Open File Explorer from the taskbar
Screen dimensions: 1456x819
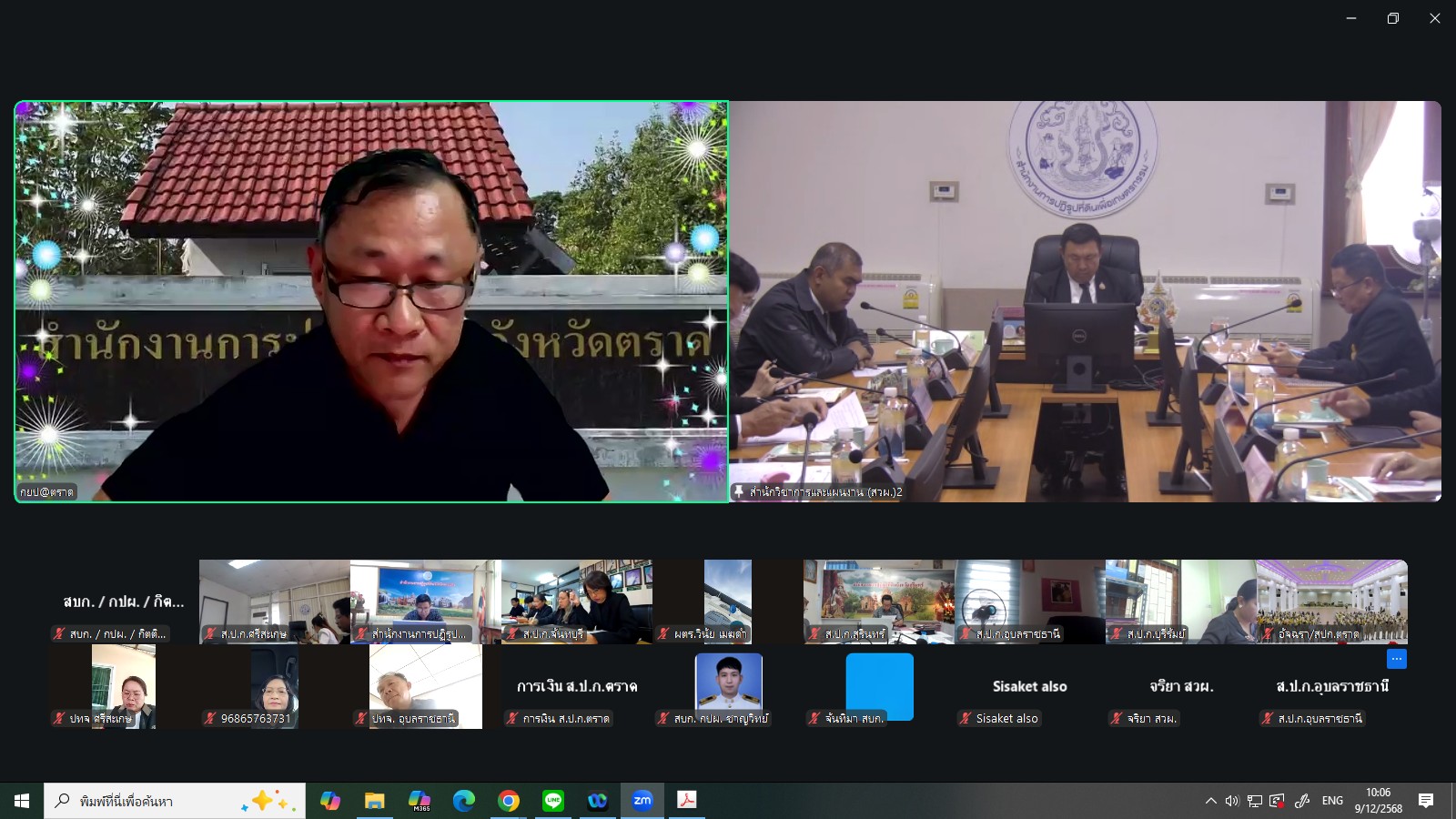tap(375, 801)
